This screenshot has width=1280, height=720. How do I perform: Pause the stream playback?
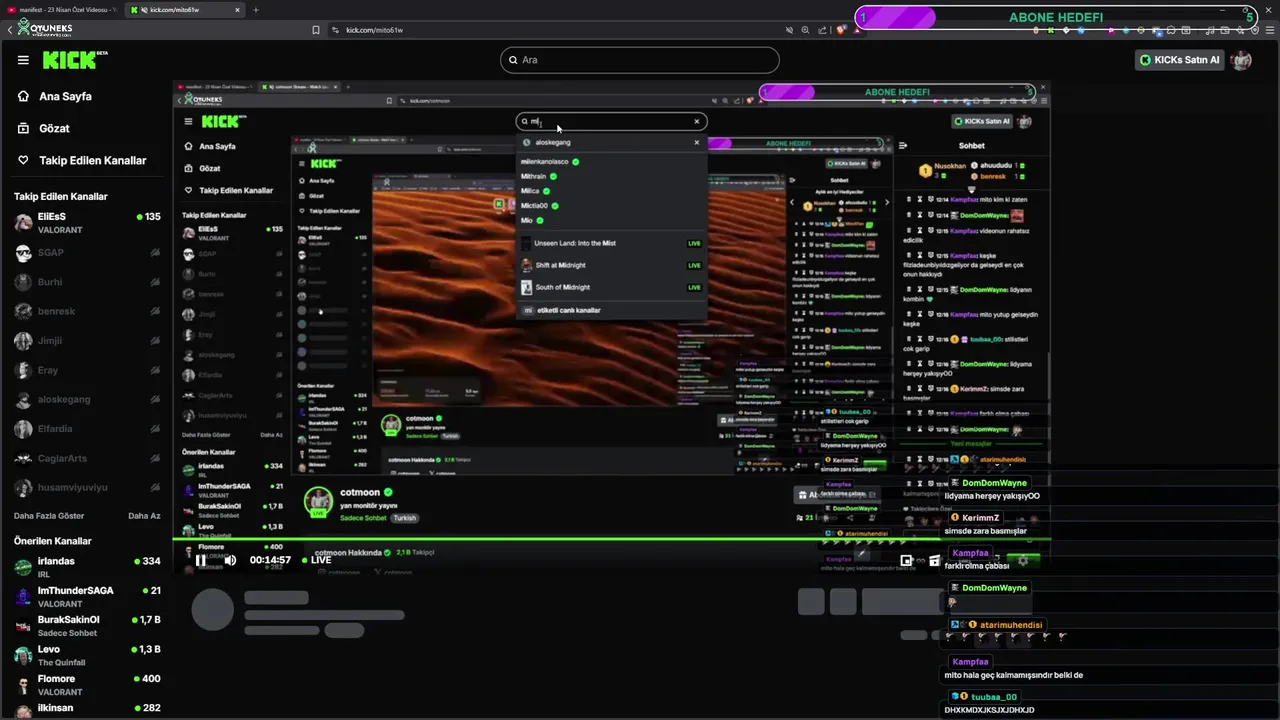click(x=200, y=560)
